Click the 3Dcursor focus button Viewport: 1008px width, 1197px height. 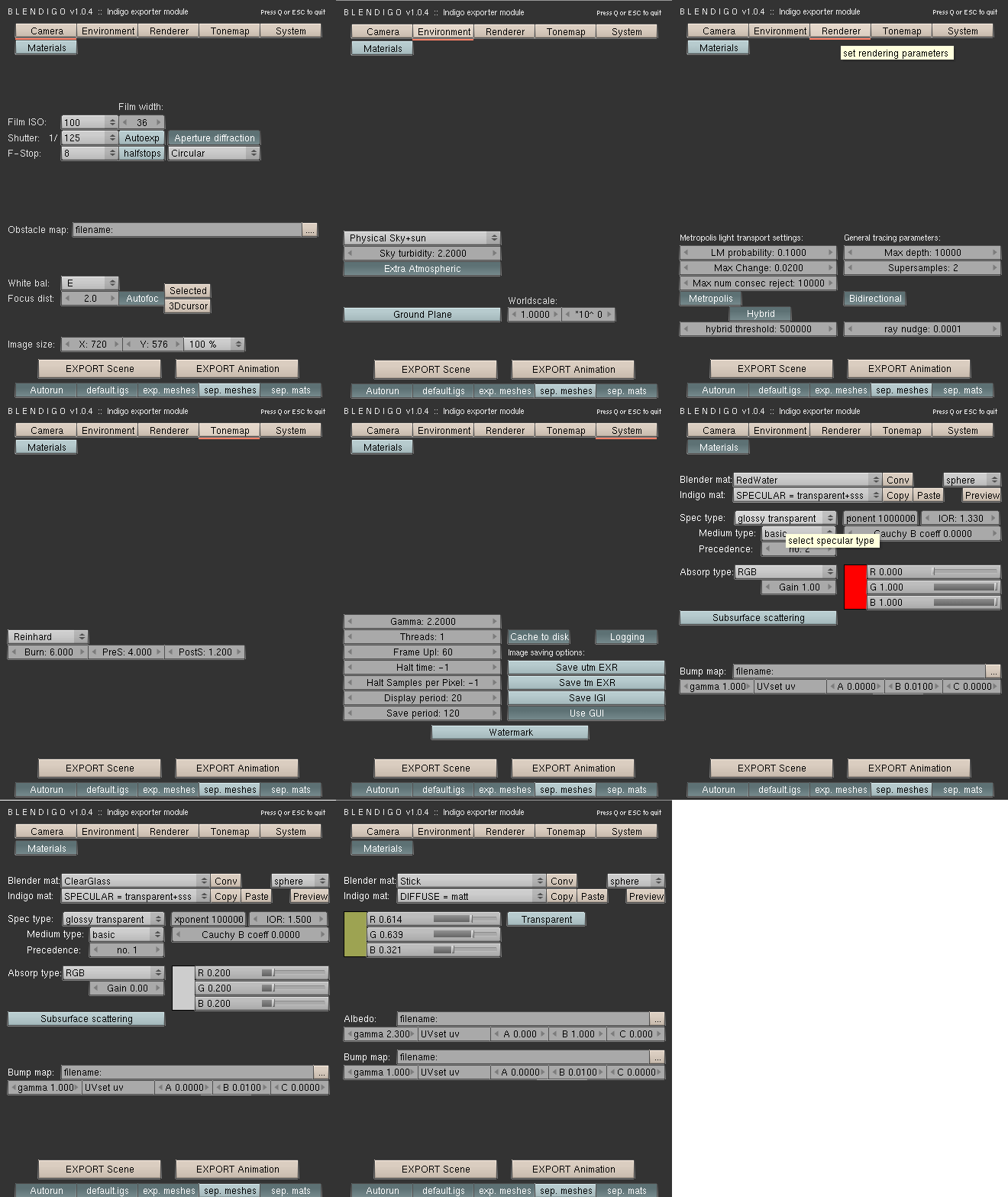click(x=188, y=306)
